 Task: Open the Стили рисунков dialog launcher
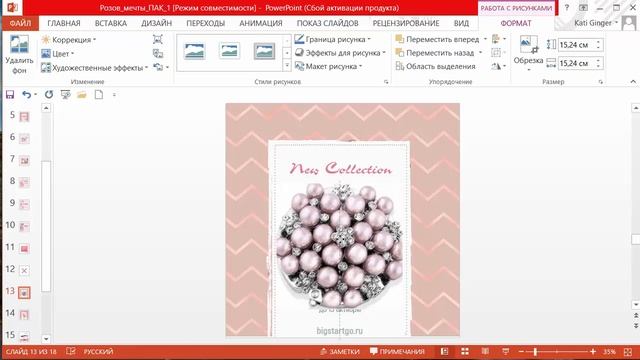point(386,82)
